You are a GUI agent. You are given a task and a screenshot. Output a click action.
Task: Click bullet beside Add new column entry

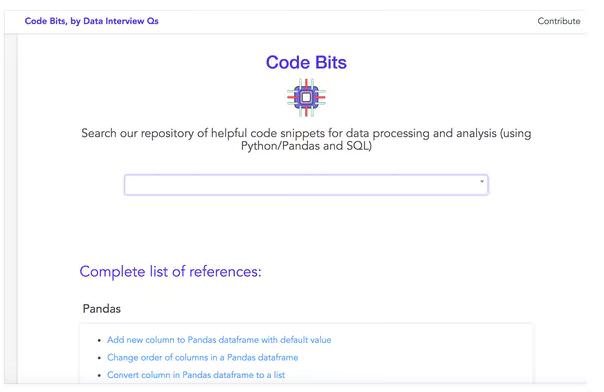point(99,340)
